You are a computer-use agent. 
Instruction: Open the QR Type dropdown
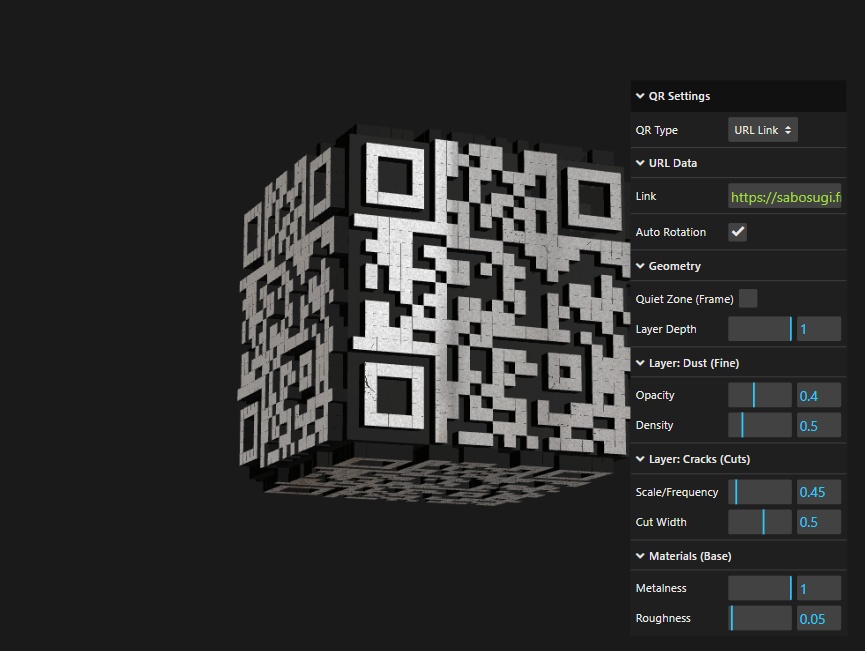click(x=762, y=130)
